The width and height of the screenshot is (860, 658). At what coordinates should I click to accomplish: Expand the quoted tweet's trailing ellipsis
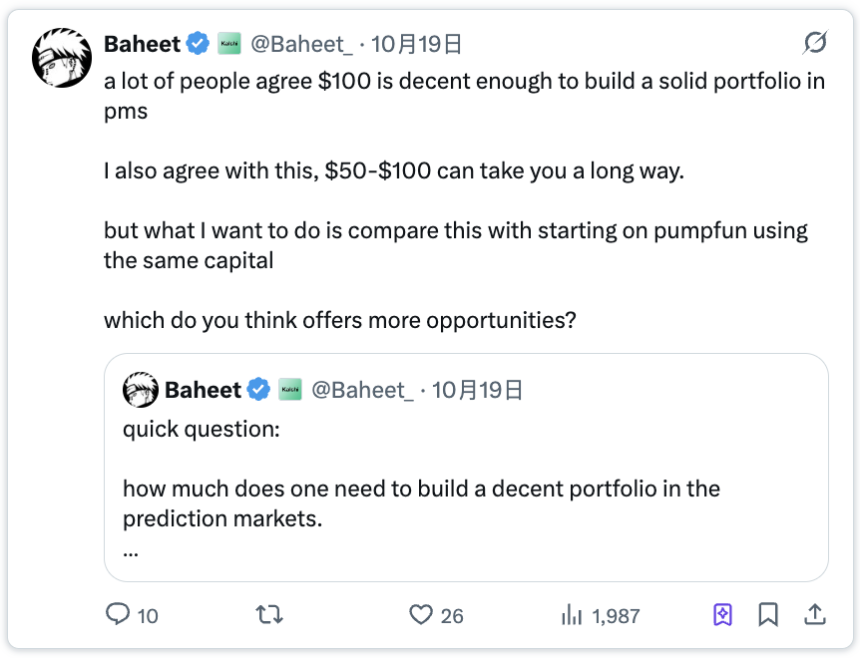(x=131, y=551)
